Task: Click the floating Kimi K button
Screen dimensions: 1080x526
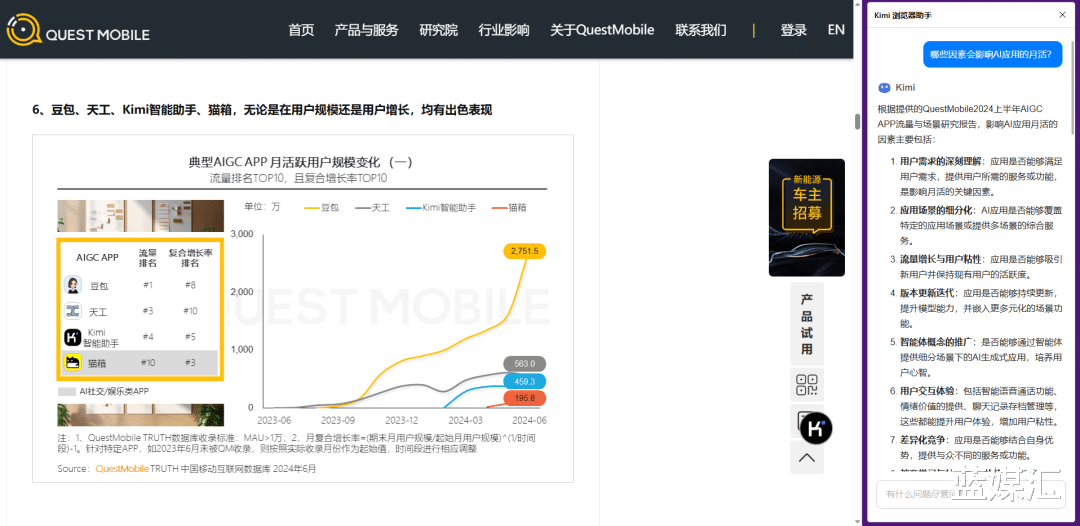Action: click(816, 428)
